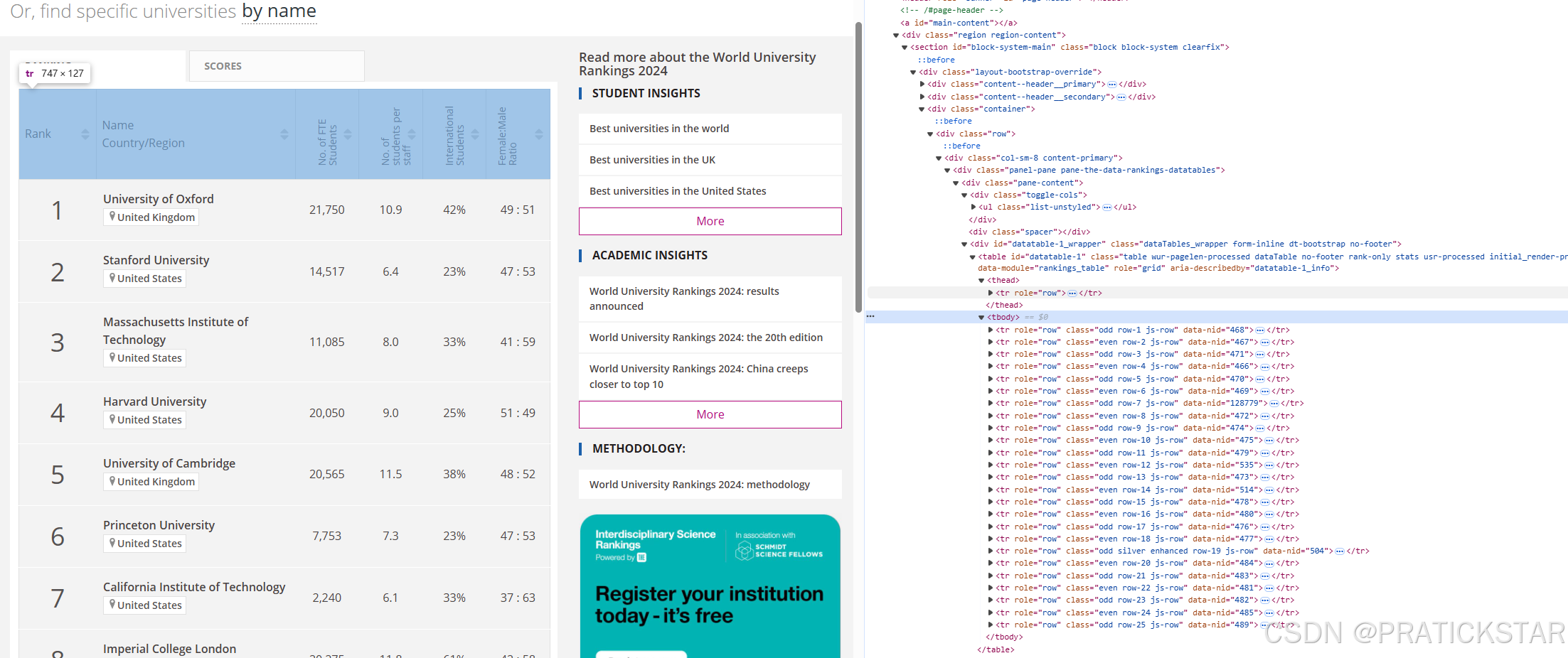The width and height of the screenshot is (1568, 658).
Task: Select tr row-14 data-nid 514 in DevTools
Action: point(1147,490)
